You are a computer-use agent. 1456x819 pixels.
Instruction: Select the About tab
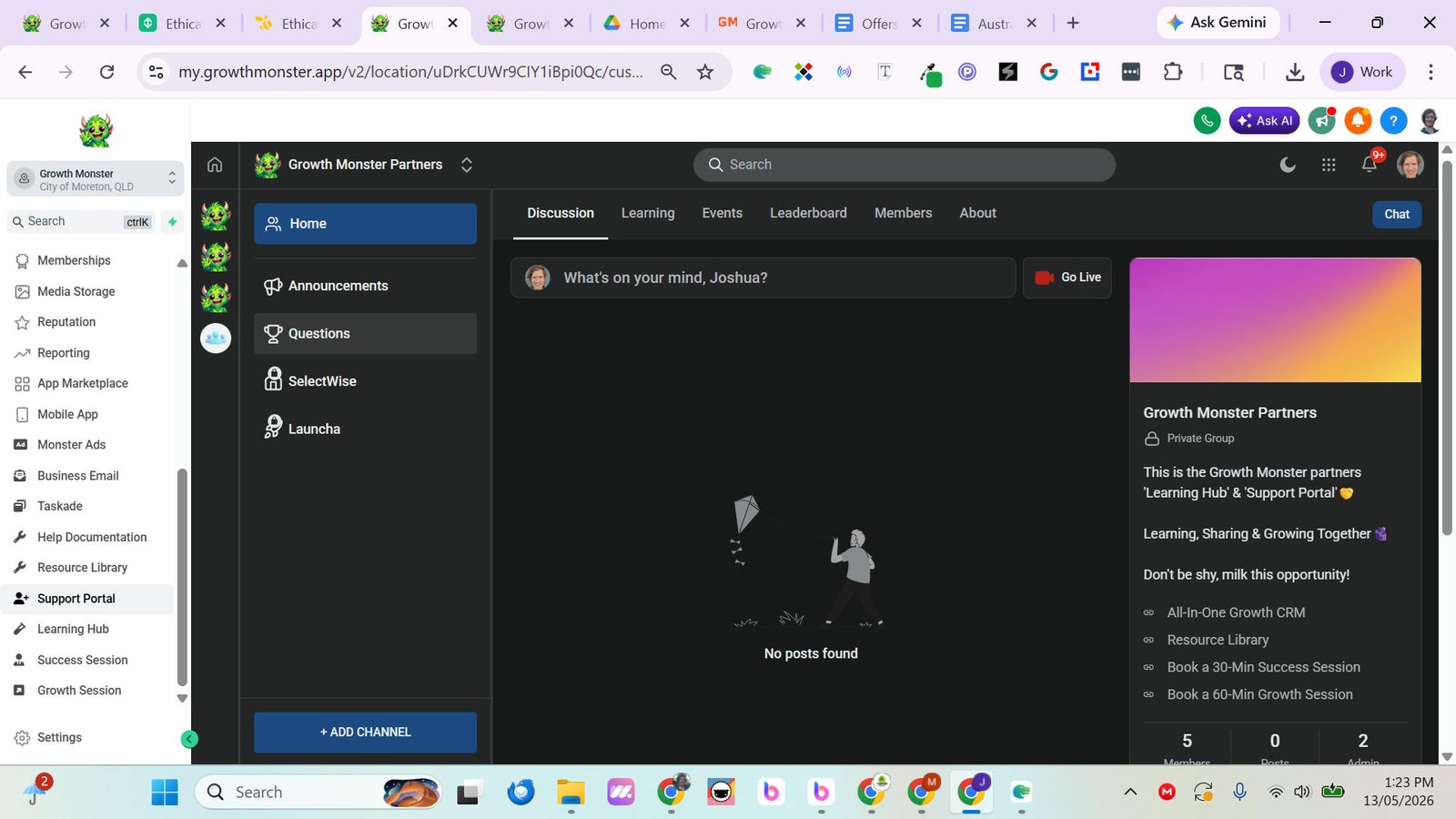(x=978, y=213)
